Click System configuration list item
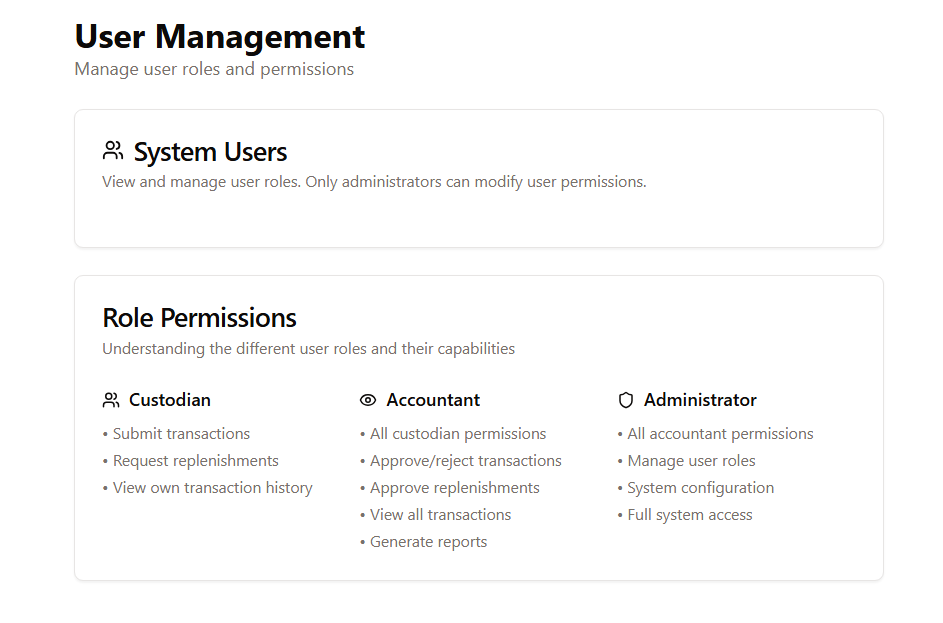The height and width of the screenshot is (623, 943). (700, 488)
